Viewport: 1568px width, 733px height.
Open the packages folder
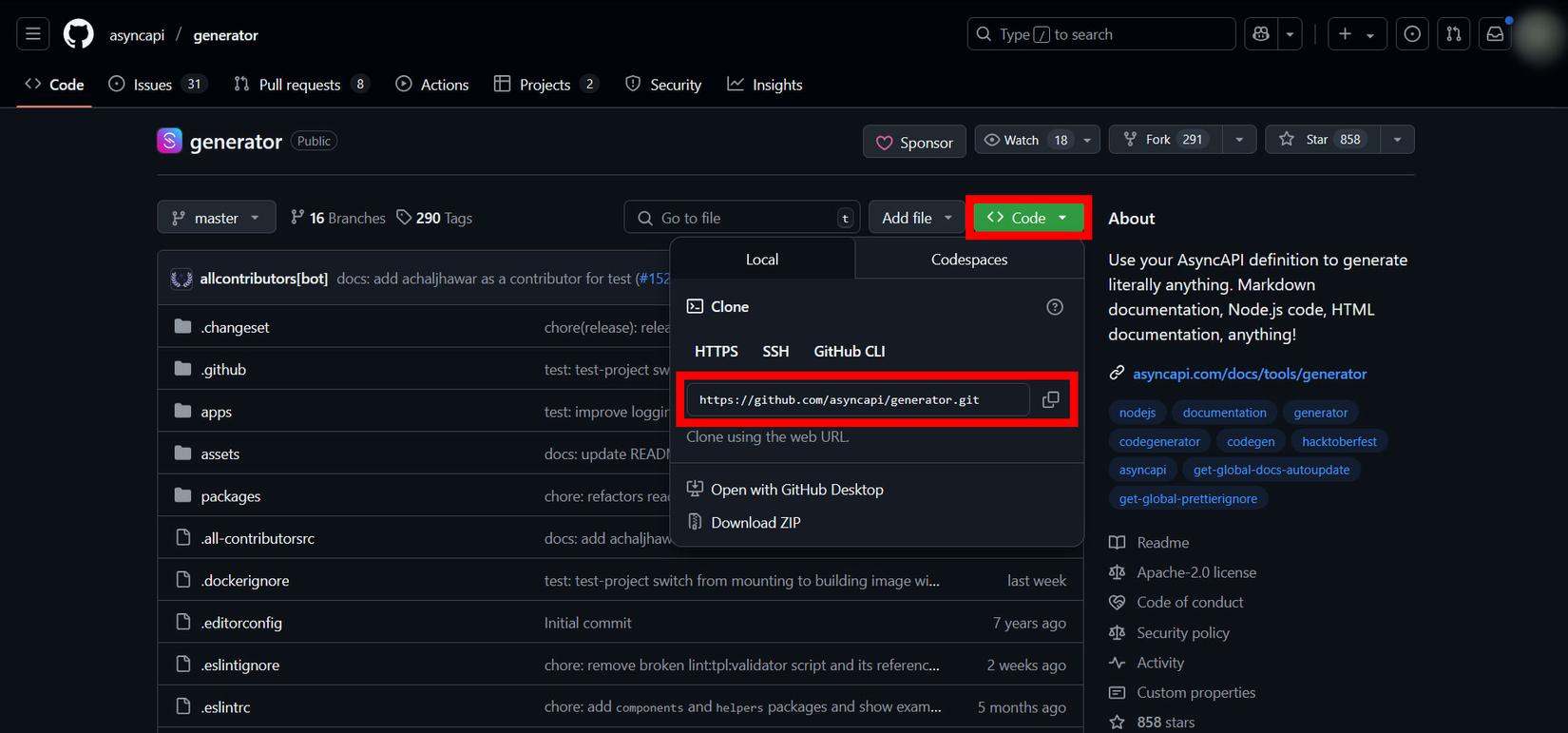click(231, 496)
